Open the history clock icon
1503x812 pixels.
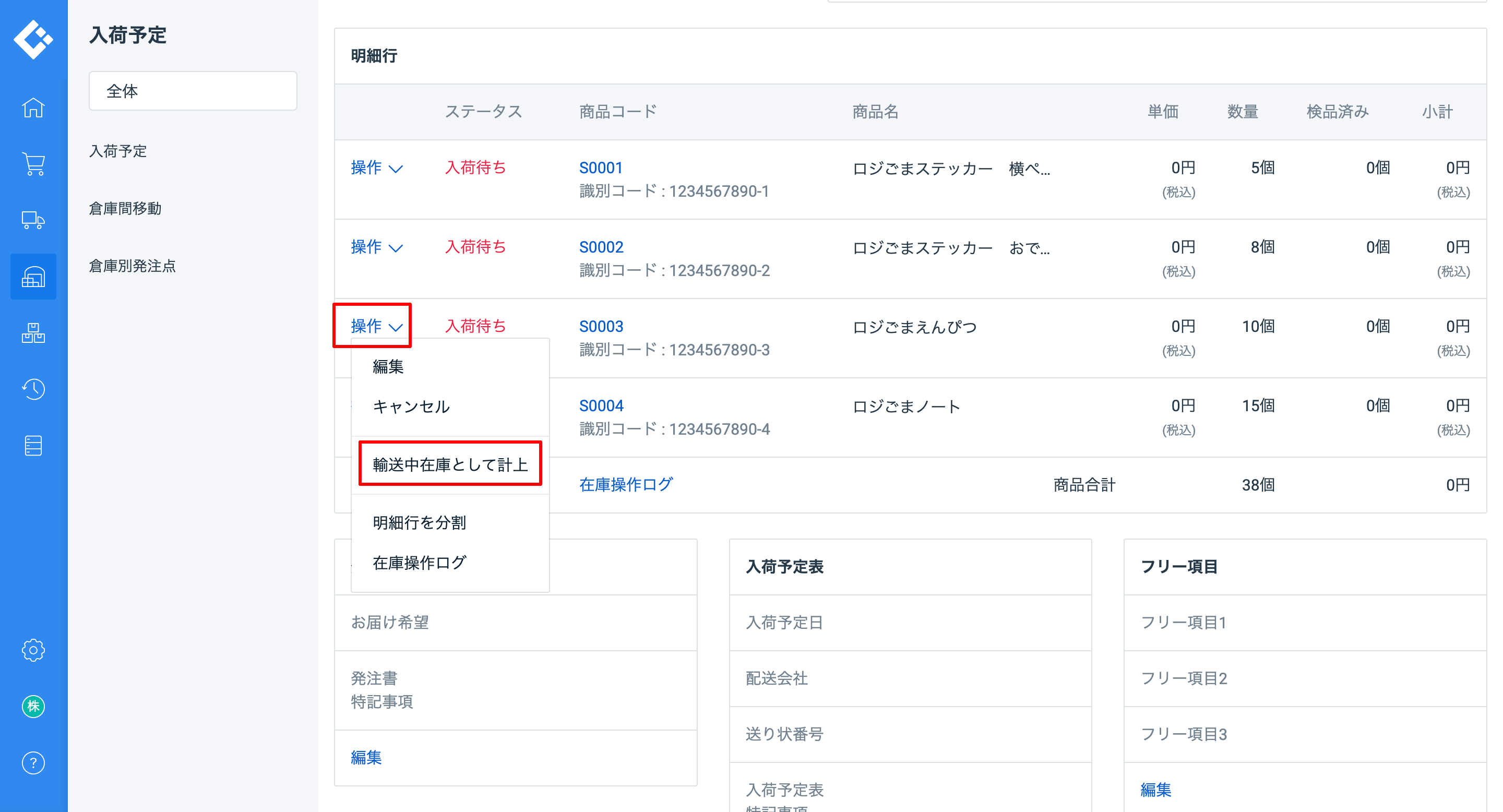(x=33, y=389)
